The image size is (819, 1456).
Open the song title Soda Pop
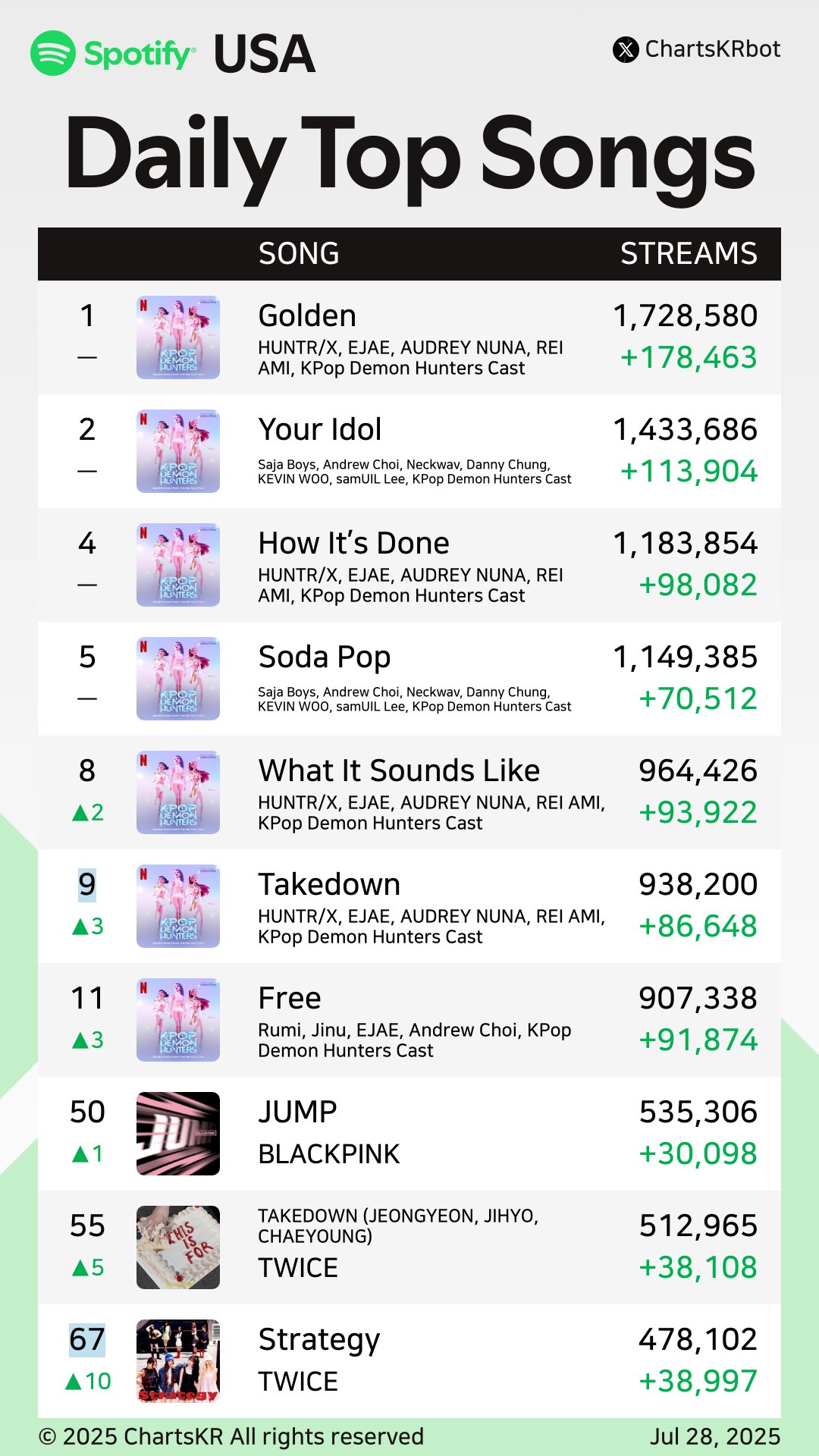[x=325, y=657]
